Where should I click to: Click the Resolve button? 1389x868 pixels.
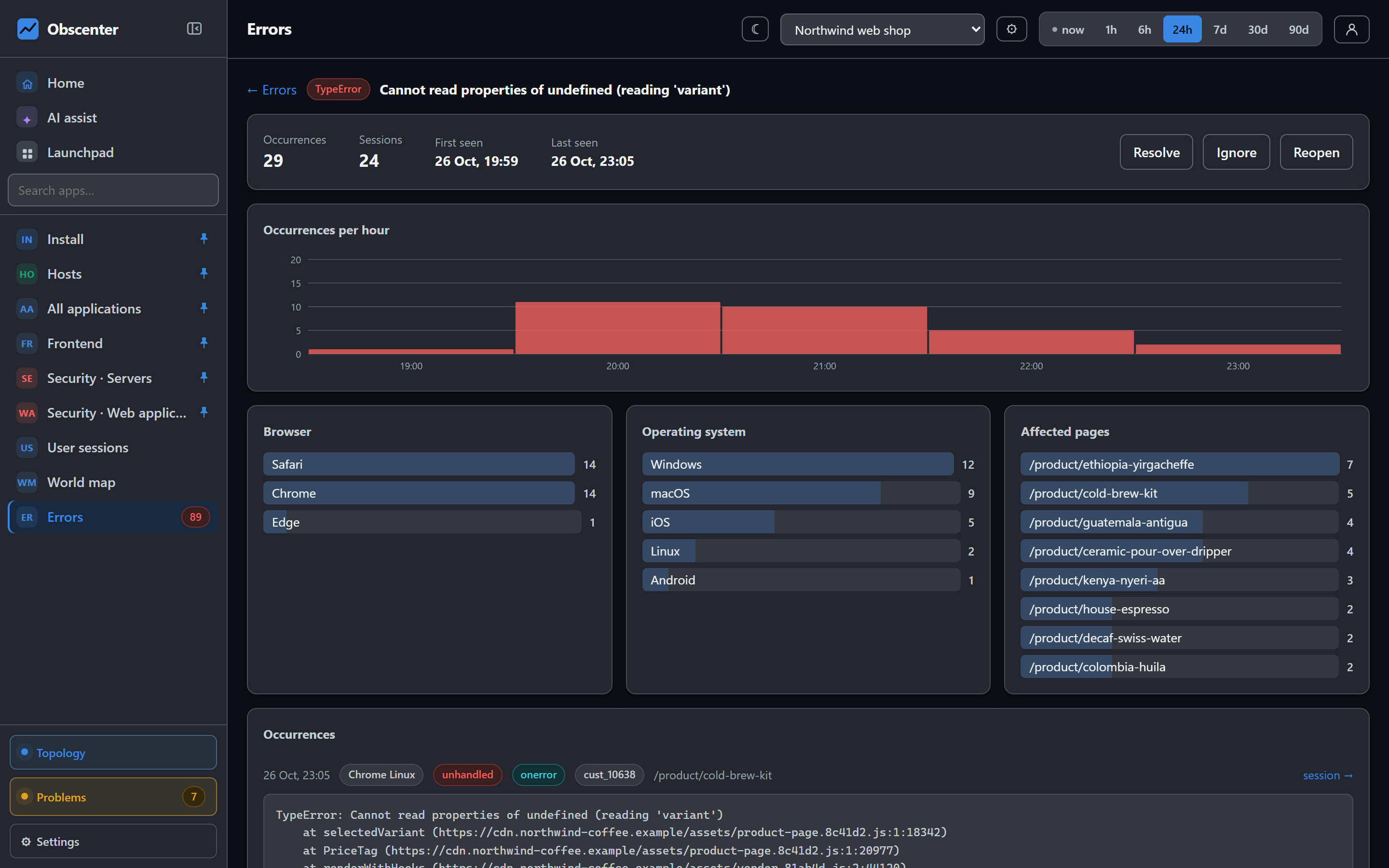pyautogui.click(x=1156, y=152)
